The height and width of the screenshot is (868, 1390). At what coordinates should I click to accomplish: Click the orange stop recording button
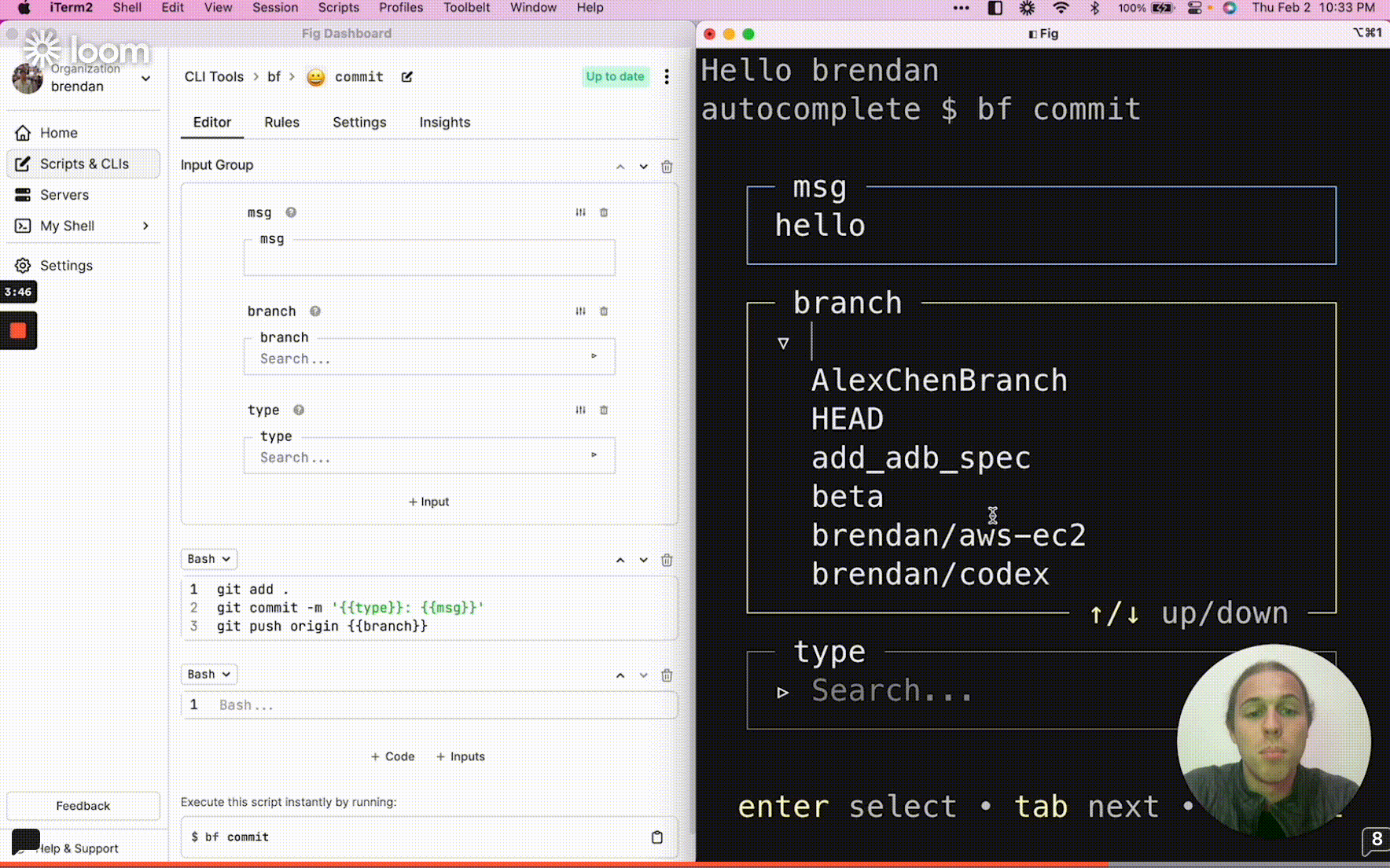tap(18, 330)
